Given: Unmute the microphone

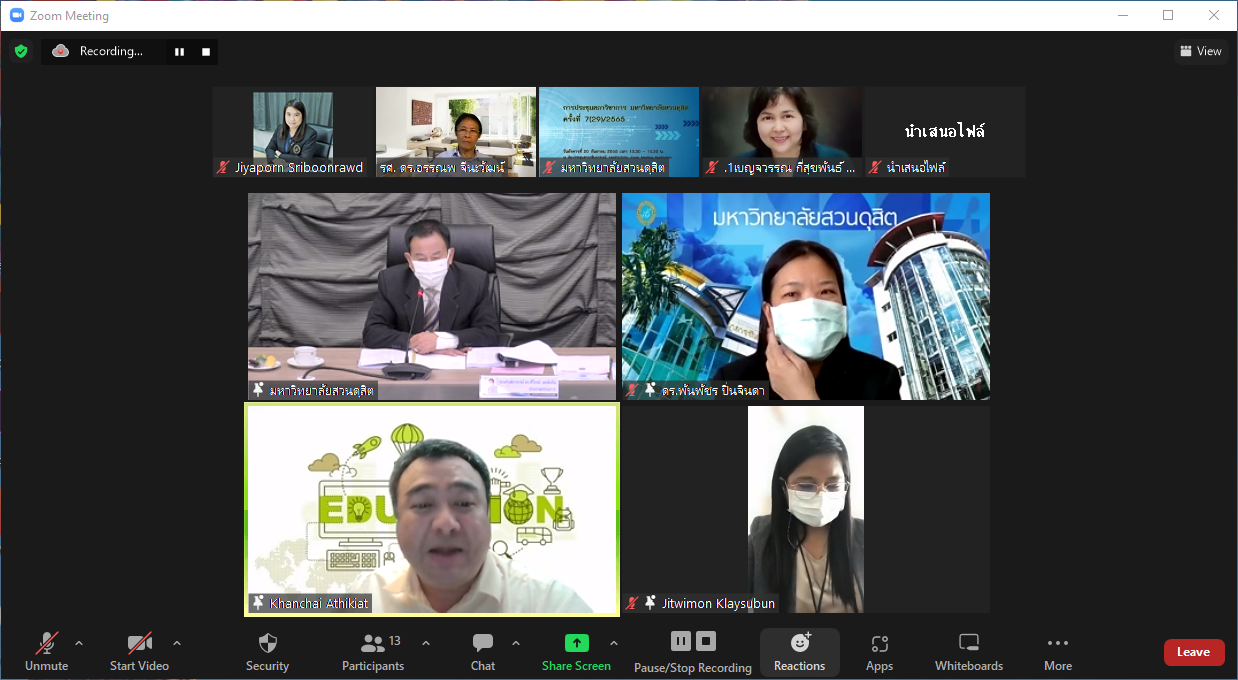Looking at the screenshot, I should [x=47, y=651].
